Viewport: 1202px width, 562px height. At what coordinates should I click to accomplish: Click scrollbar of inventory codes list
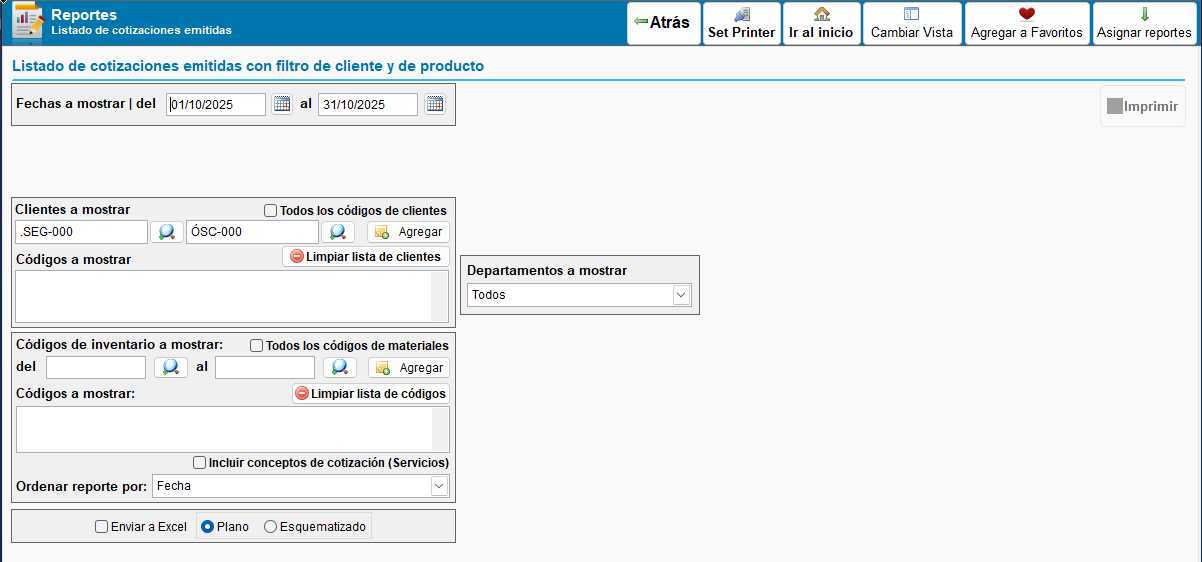(x=440, y=430)
